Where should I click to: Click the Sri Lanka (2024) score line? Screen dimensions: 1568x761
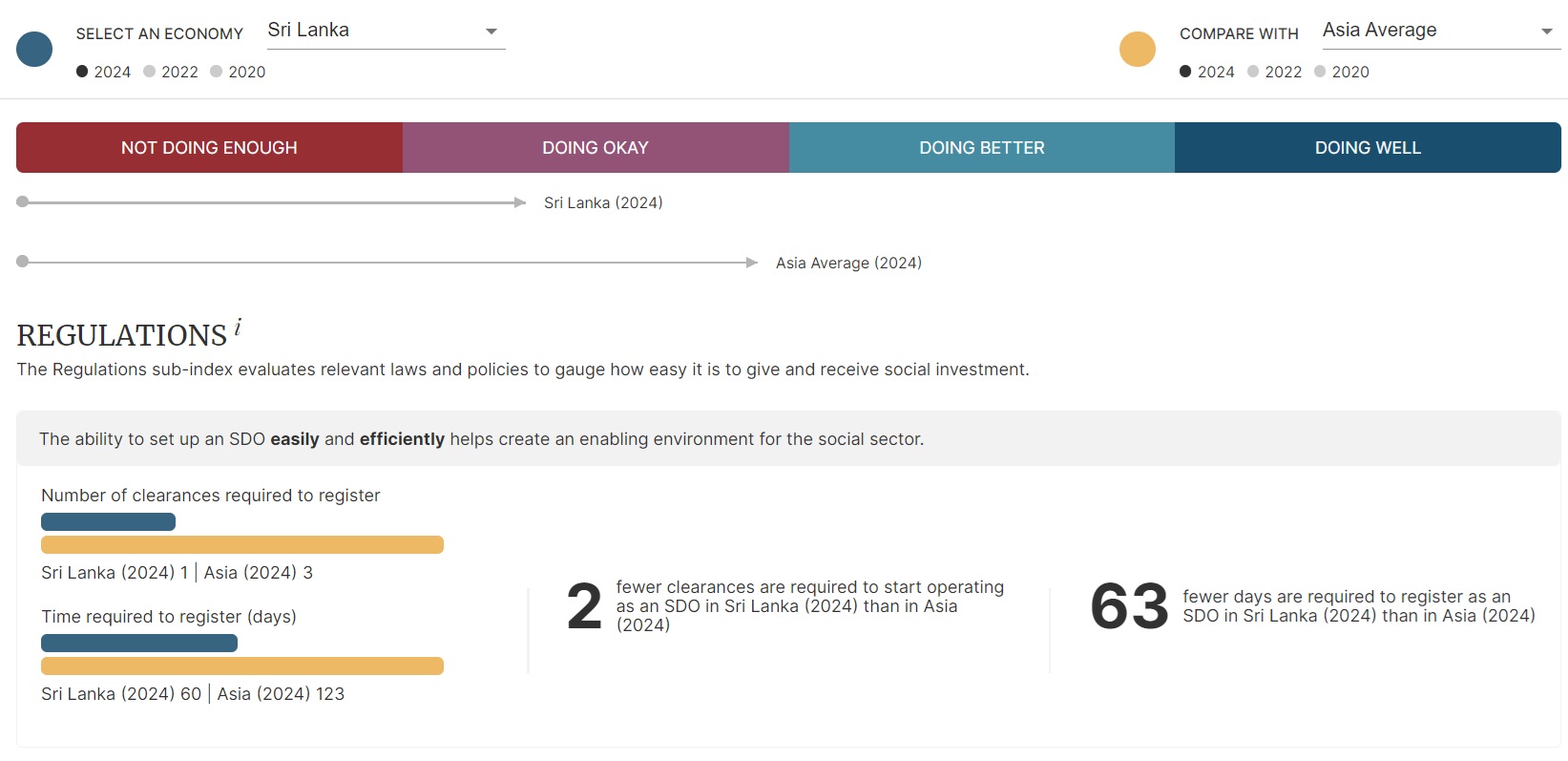(x=267, y=202)
